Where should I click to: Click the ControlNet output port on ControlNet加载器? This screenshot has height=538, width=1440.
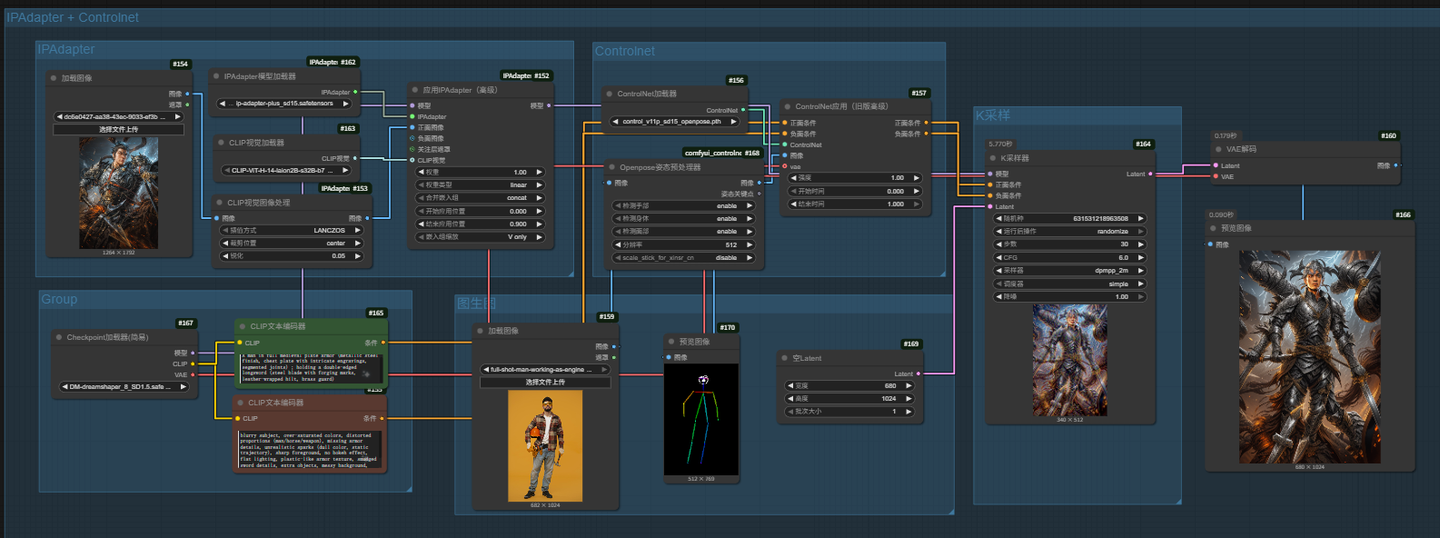point(742,110)
